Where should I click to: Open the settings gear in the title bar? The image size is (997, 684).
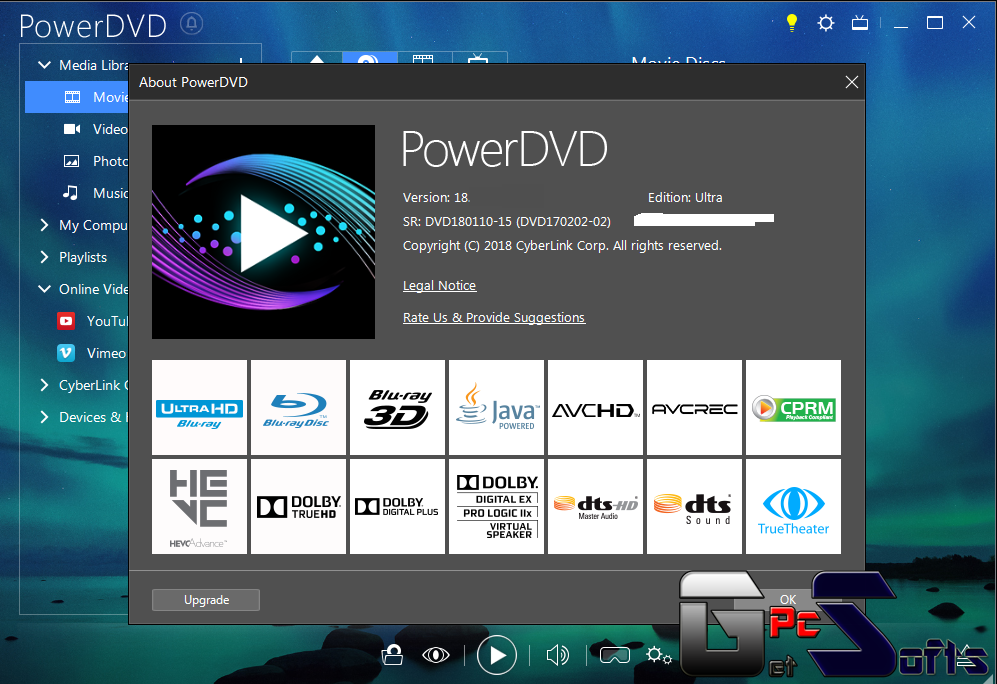[x=826, y=24]
